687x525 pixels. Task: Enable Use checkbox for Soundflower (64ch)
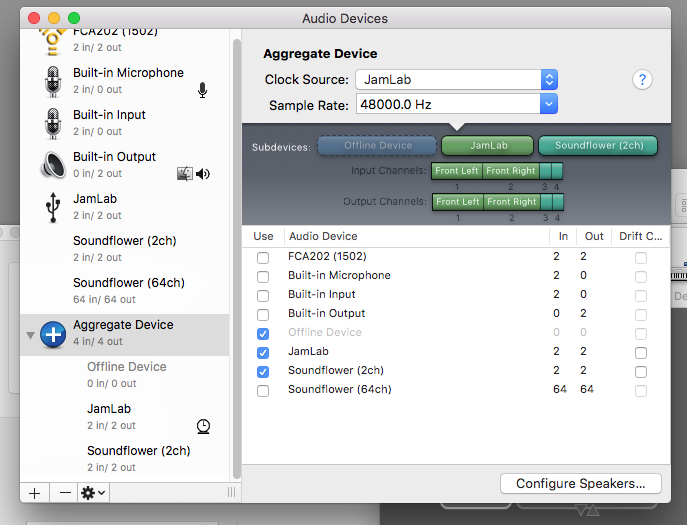coord(263,390)
